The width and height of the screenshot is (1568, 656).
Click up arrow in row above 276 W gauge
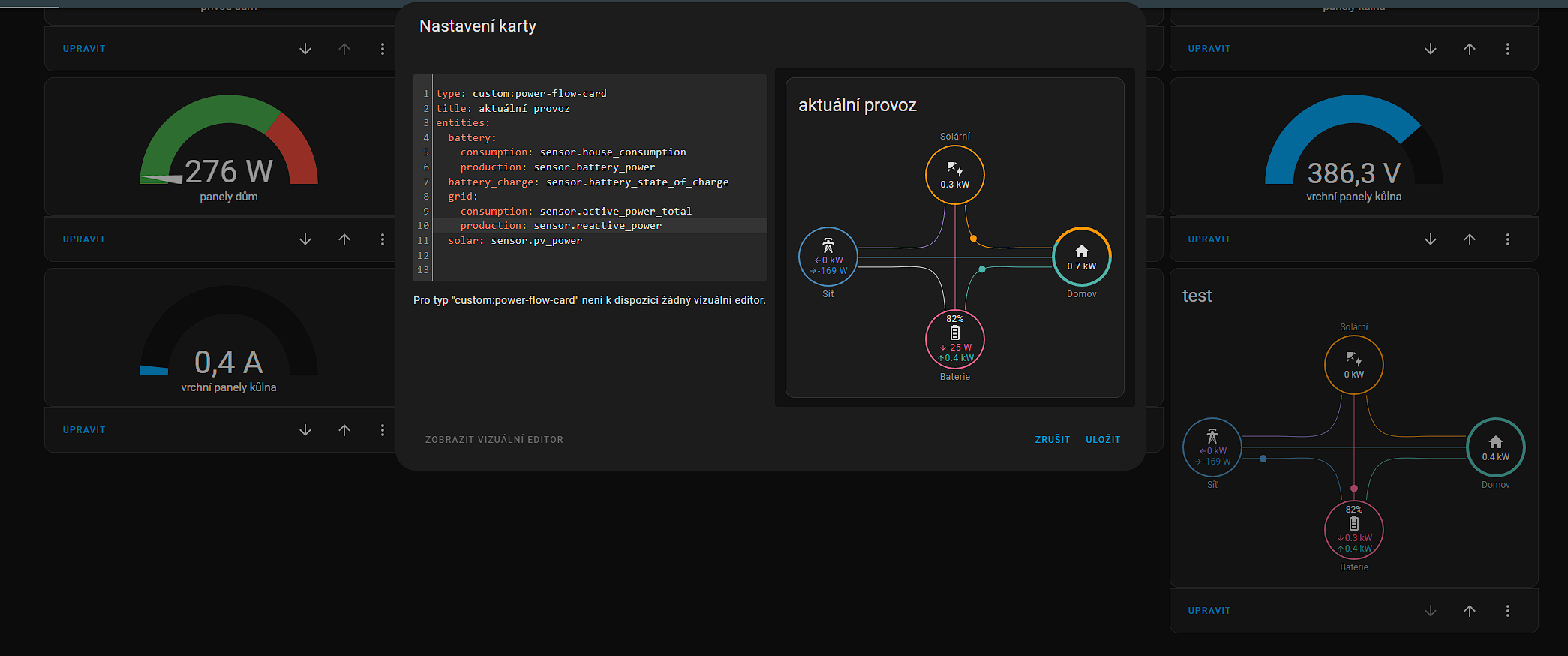(344, 49)
